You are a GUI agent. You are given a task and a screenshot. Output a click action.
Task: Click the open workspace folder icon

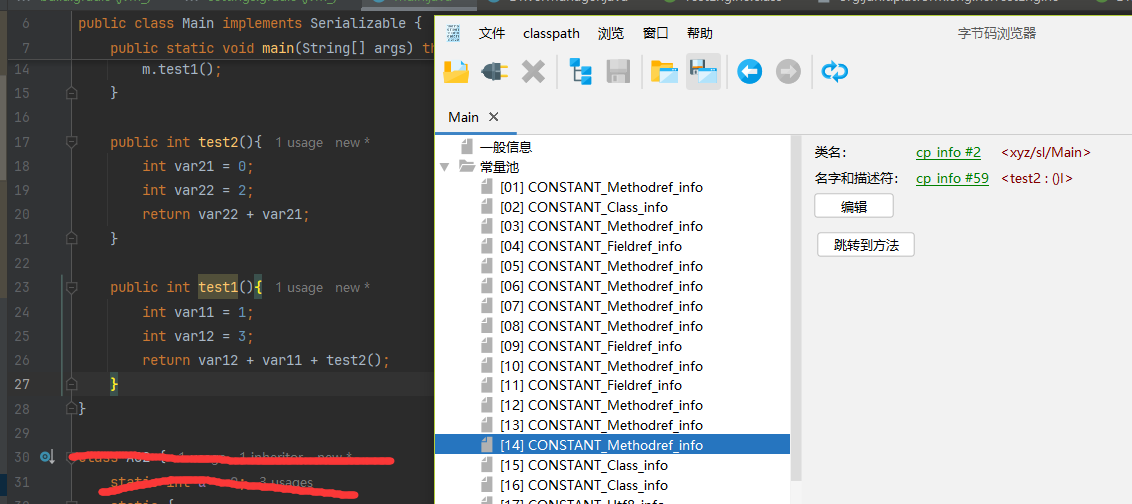(x=664, y=72)
